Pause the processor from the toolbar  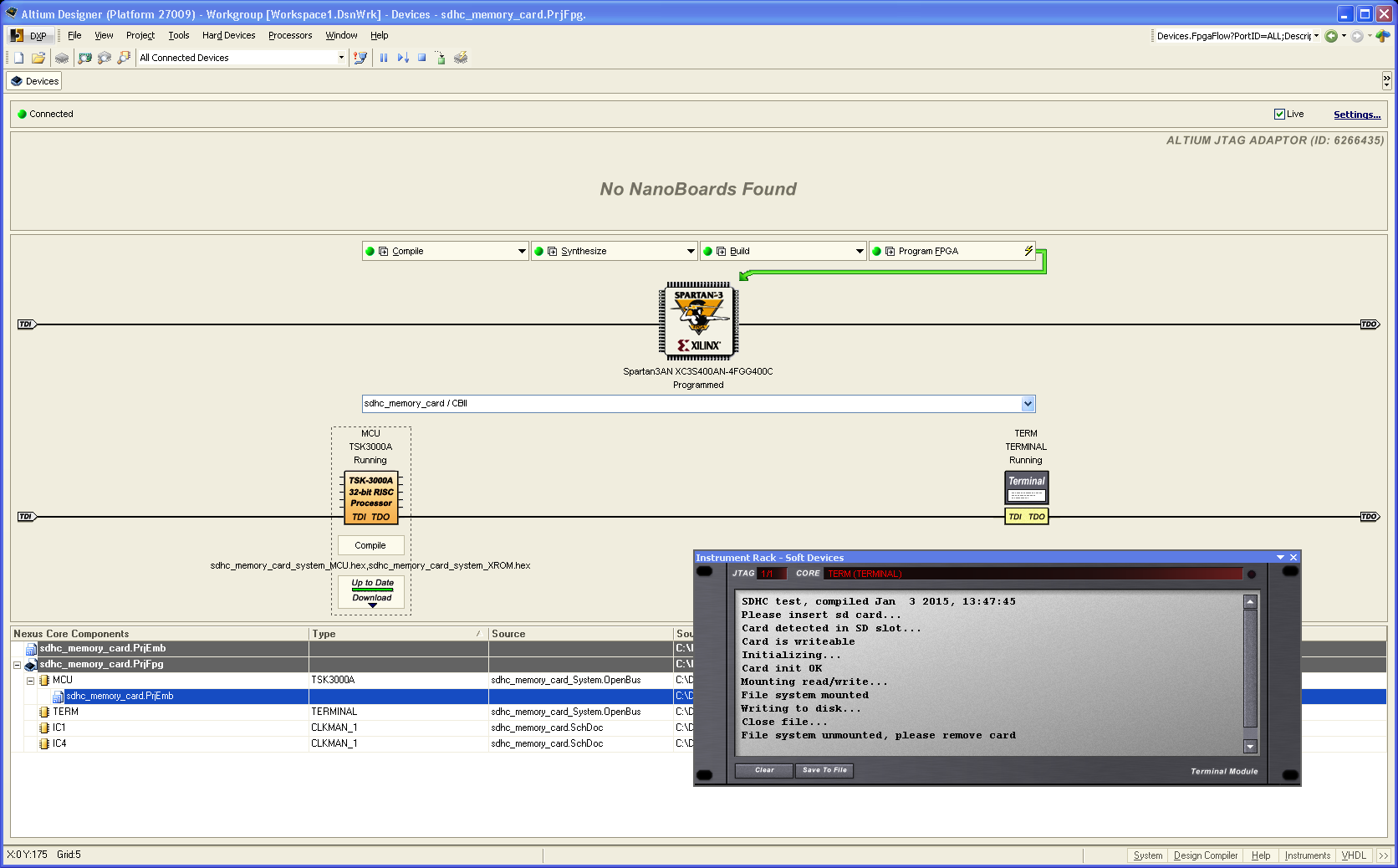[384, 58]
